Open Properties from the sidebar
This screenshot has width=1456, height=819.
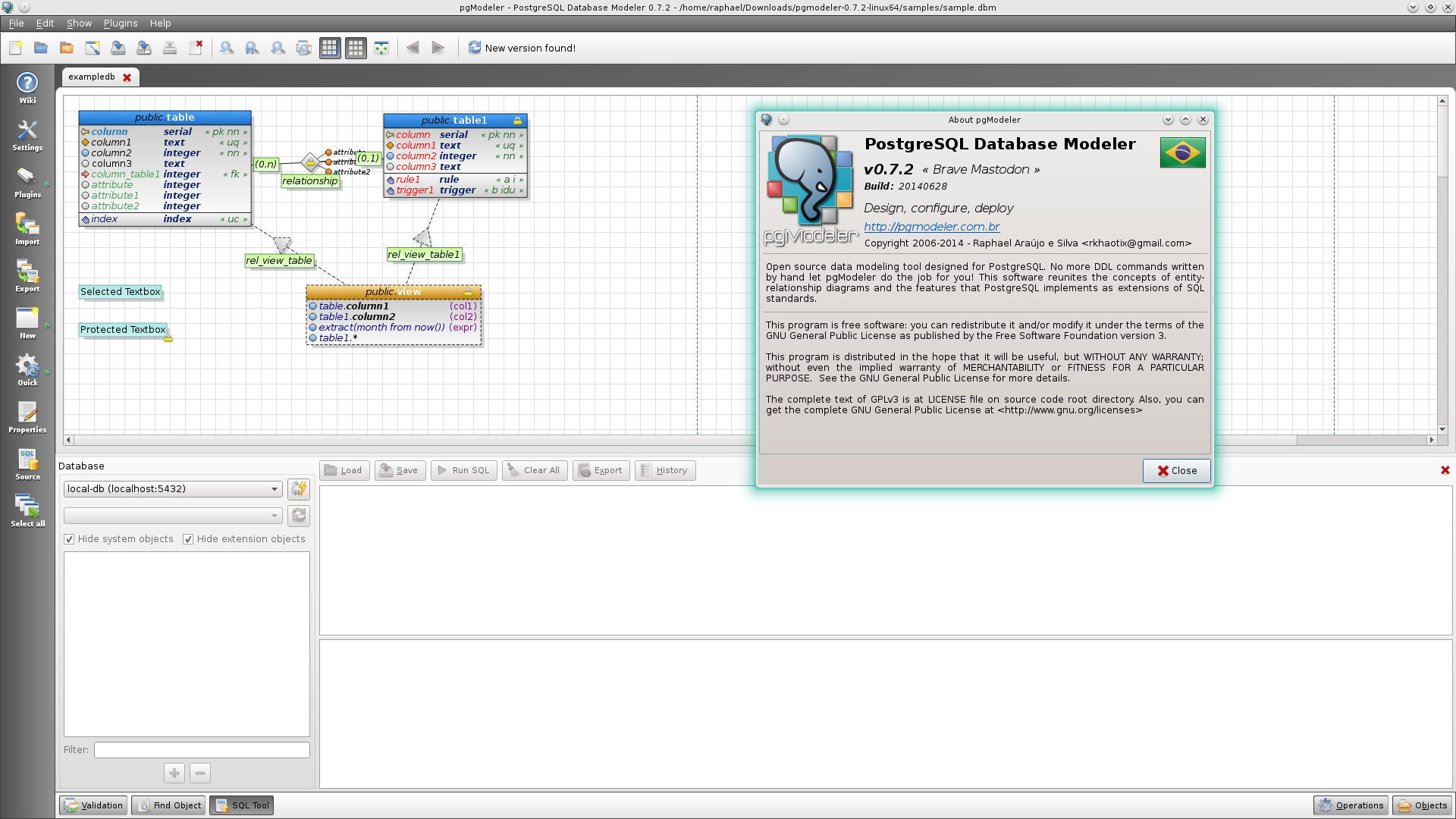tap(27, 417)
